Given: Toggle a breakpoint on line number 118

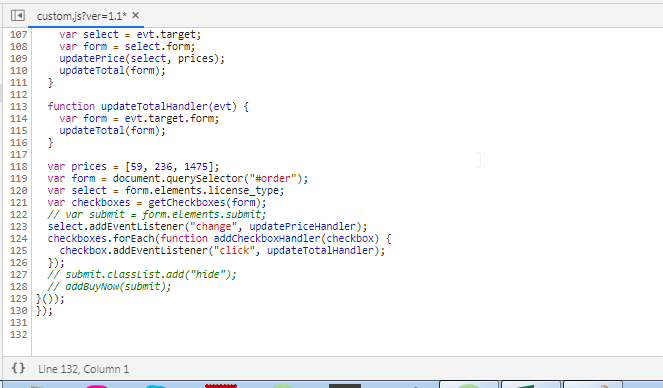Looking at the screenshot, I should click(x=19, y=167).
